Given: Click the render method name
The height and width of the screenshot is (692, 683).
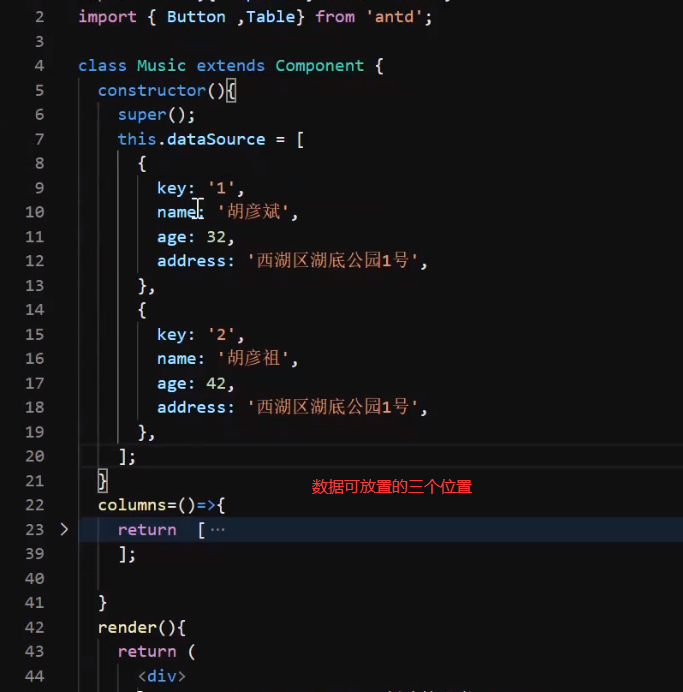Looking at the screenshot, I should click(127, 627).
